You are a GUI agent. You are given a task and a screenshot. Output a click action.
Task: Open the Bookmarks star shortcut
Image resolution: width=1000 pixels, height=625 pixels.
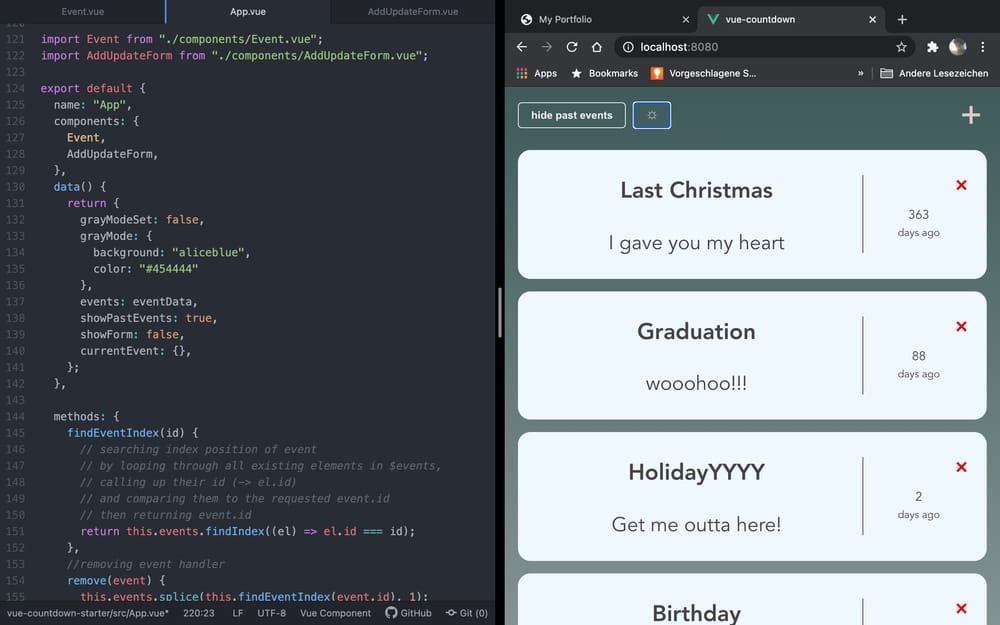tap(604, 73)
